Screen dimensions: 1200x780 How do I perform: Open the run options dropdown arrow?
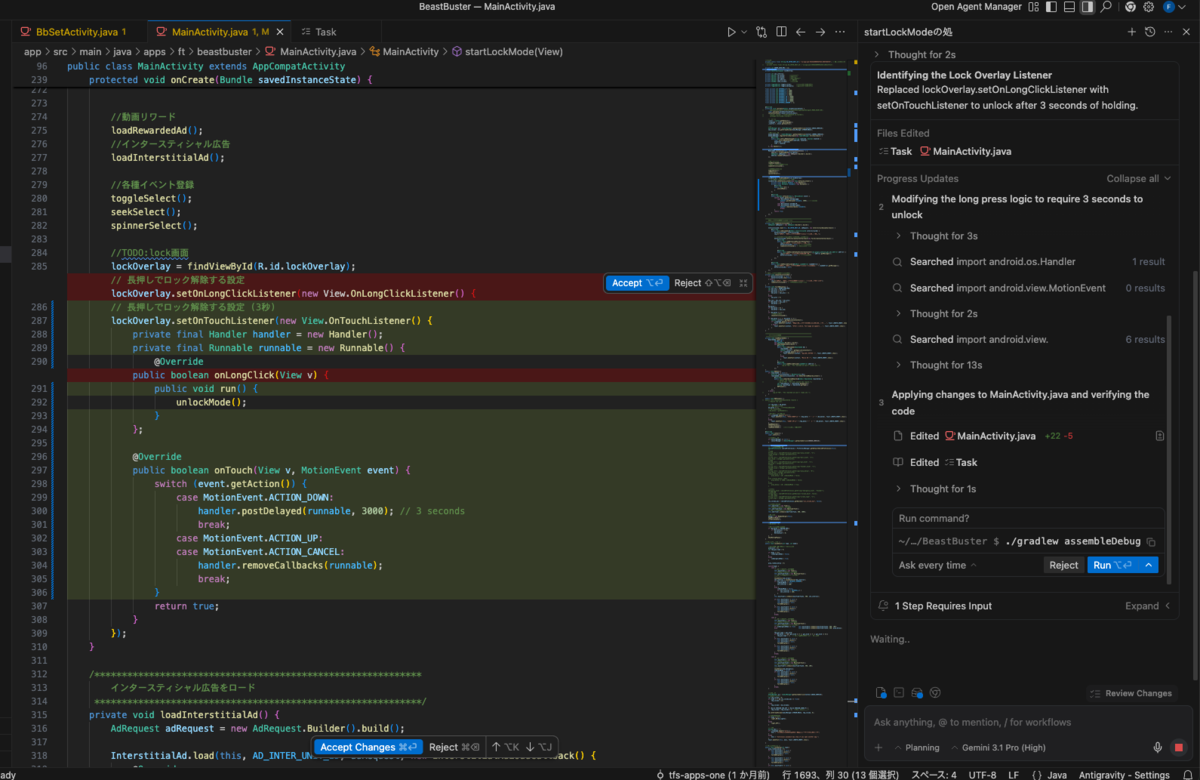tap(744, 32)
